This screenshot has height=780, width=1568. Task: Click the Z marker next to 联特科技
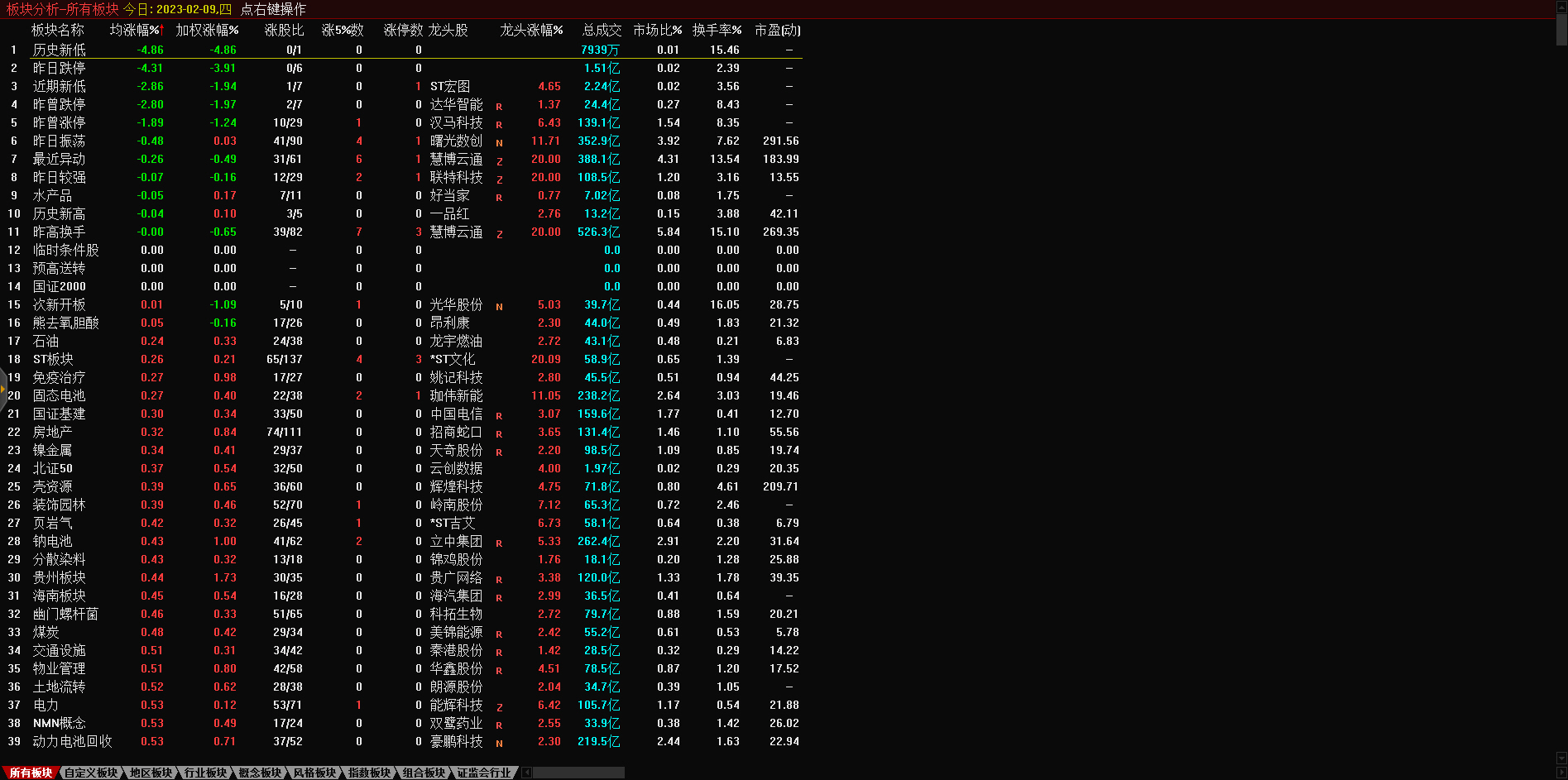(x=499, y=179)
